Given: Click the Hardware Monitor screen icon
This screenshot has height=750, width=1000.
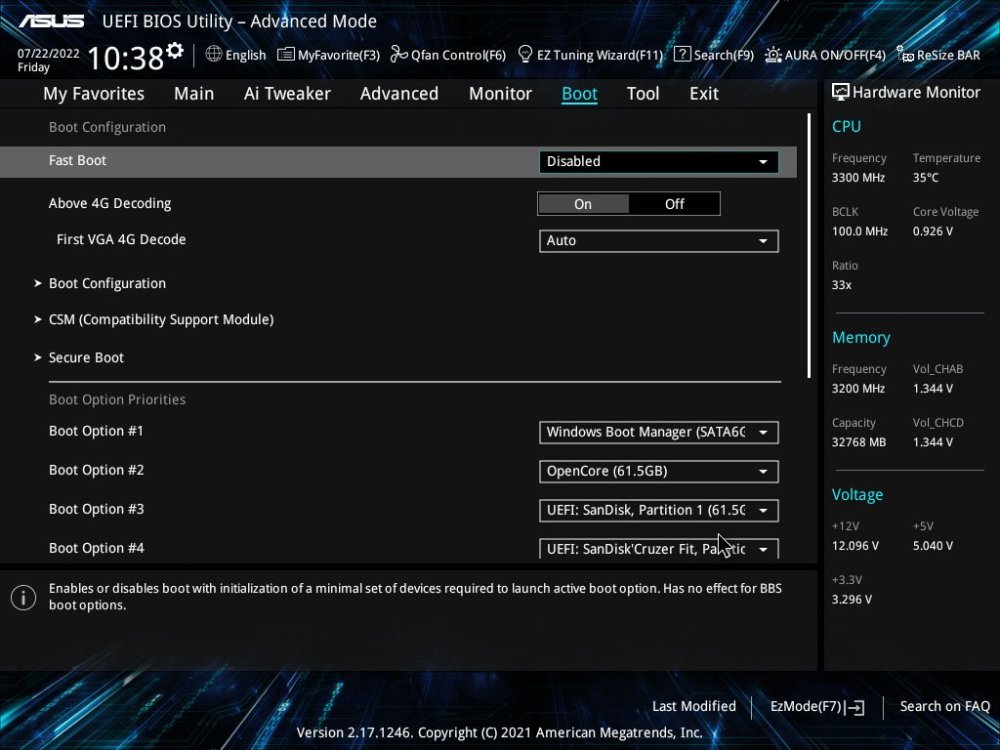Looking at the screenshot, I should 841,92.
